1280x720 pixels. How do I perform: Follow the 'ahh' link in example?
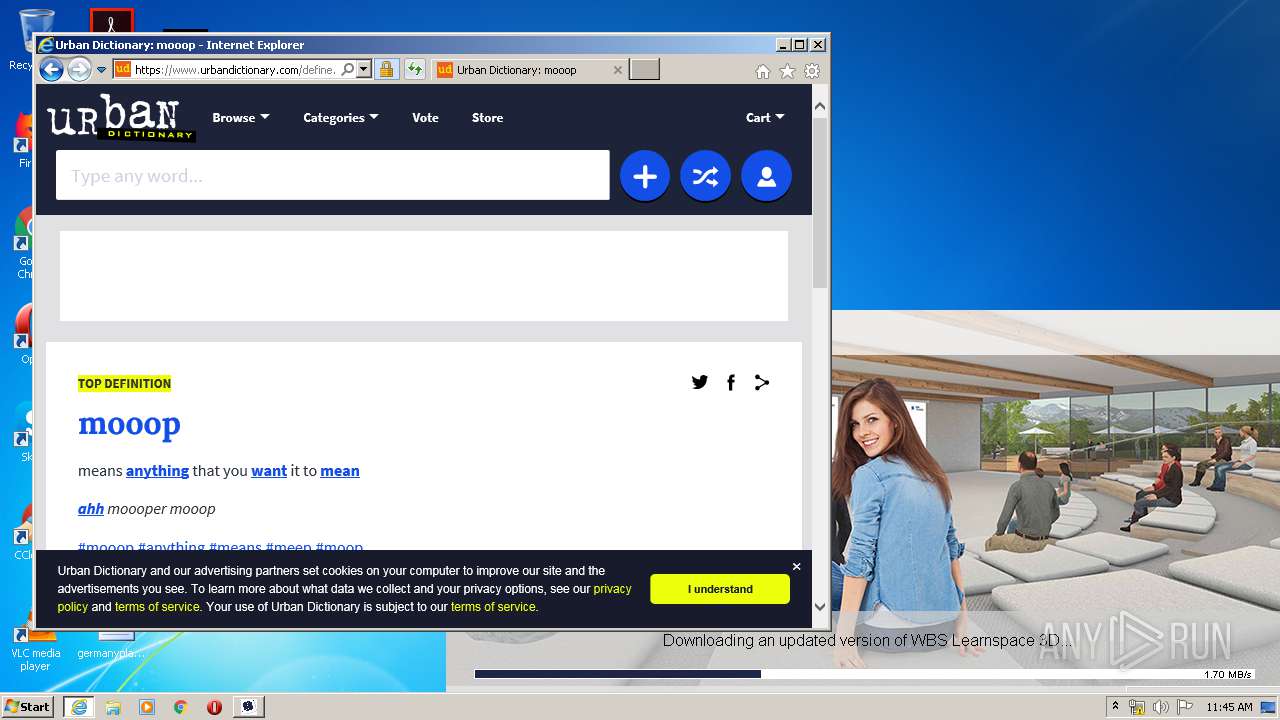click(91, 508)
